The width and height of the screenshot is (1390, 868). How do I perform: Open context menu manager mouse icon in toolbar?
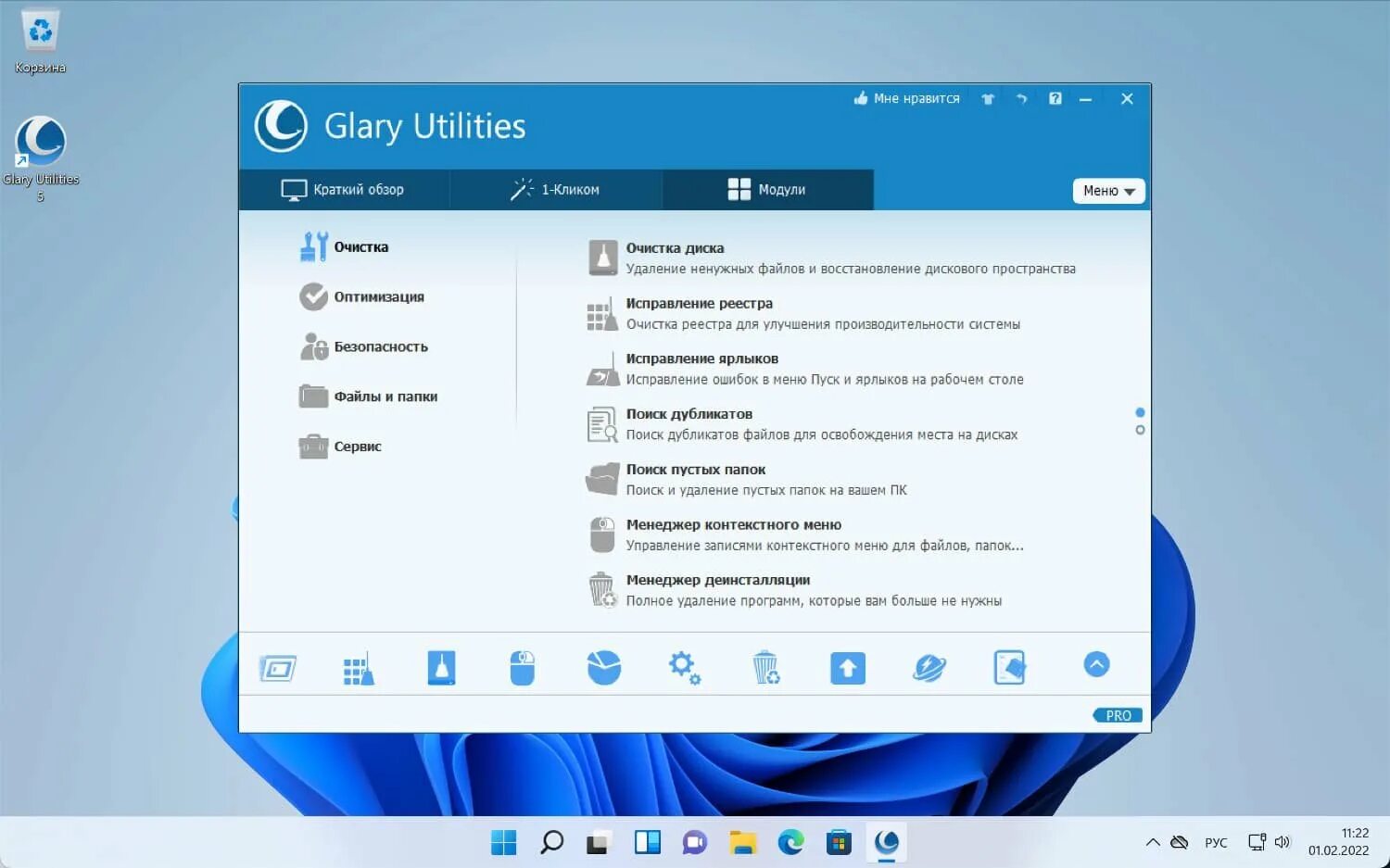(x=523, y=668)
